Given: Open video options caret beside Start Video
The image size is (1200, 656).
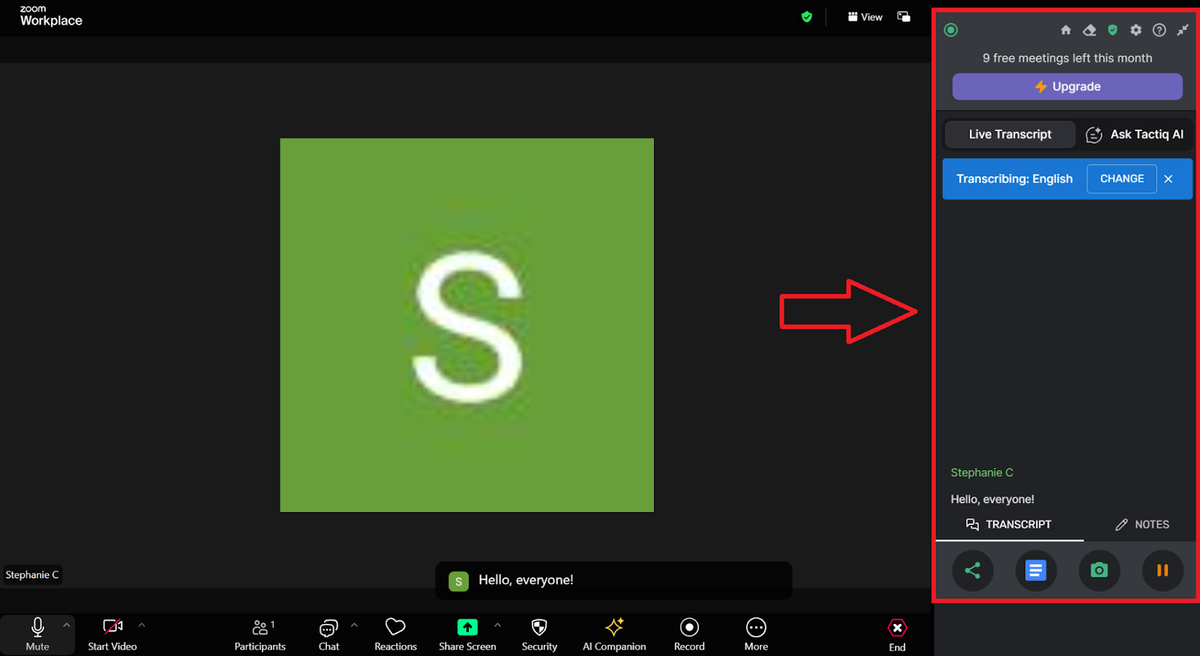Looking at the screenshot, I should (x=141, y=625).
